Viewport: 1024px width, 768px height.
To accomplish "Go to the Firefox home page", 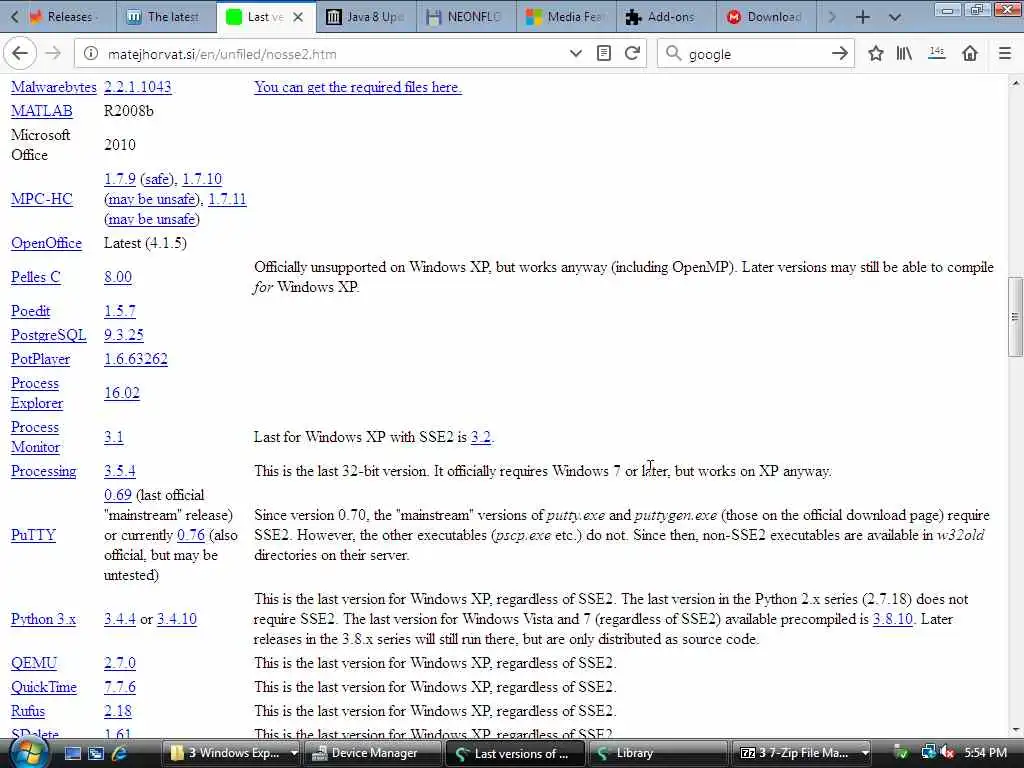I will [970, 54].
